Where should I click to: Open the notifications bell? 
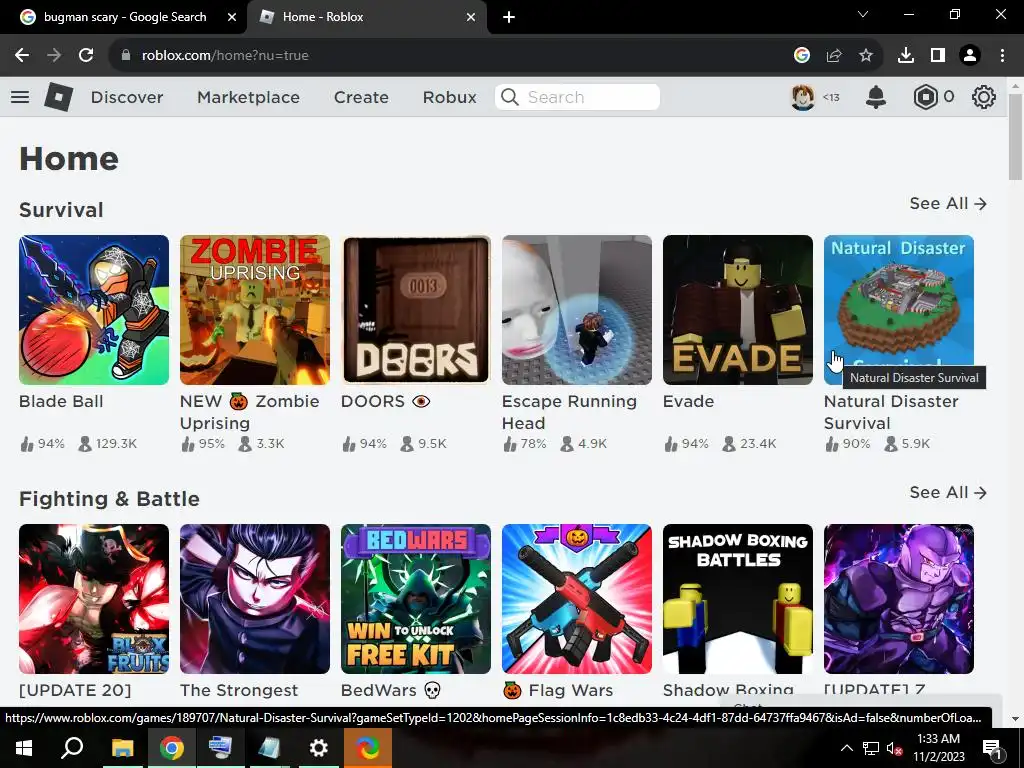coord(876,97)
